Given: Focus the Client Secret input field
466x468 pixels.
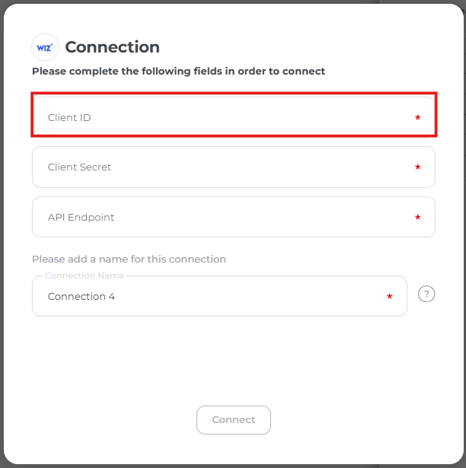Looking at the screenshot, I should pyautogui.click(x=234, y=167).
